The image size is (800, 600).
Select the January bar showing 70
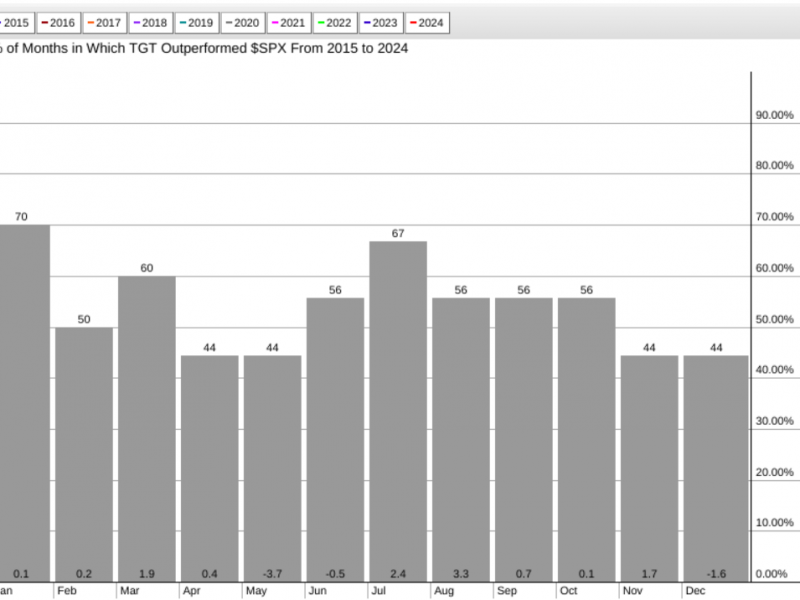click(24, 403)
